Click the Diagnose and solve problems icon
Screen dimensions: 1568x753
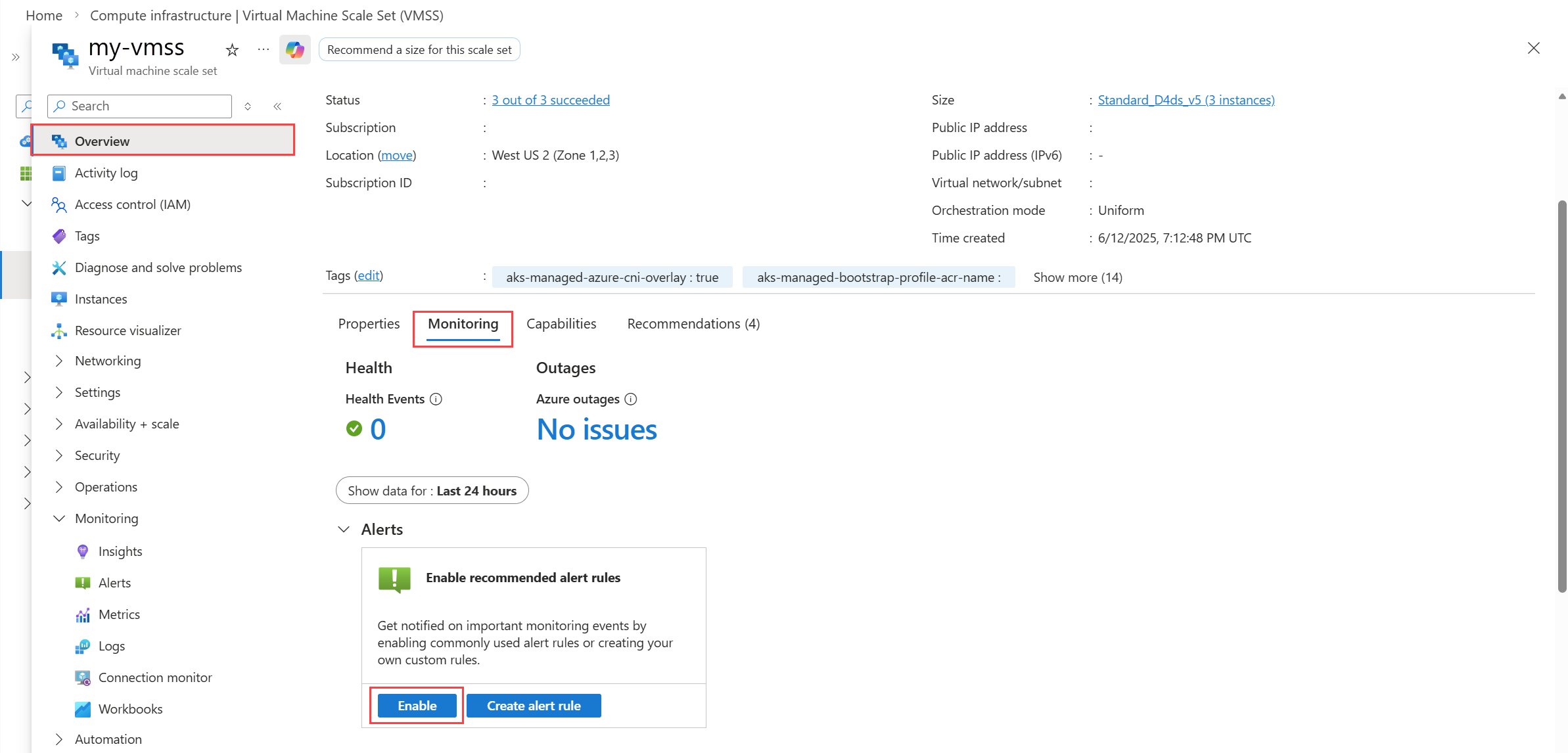tap(59, 267)
